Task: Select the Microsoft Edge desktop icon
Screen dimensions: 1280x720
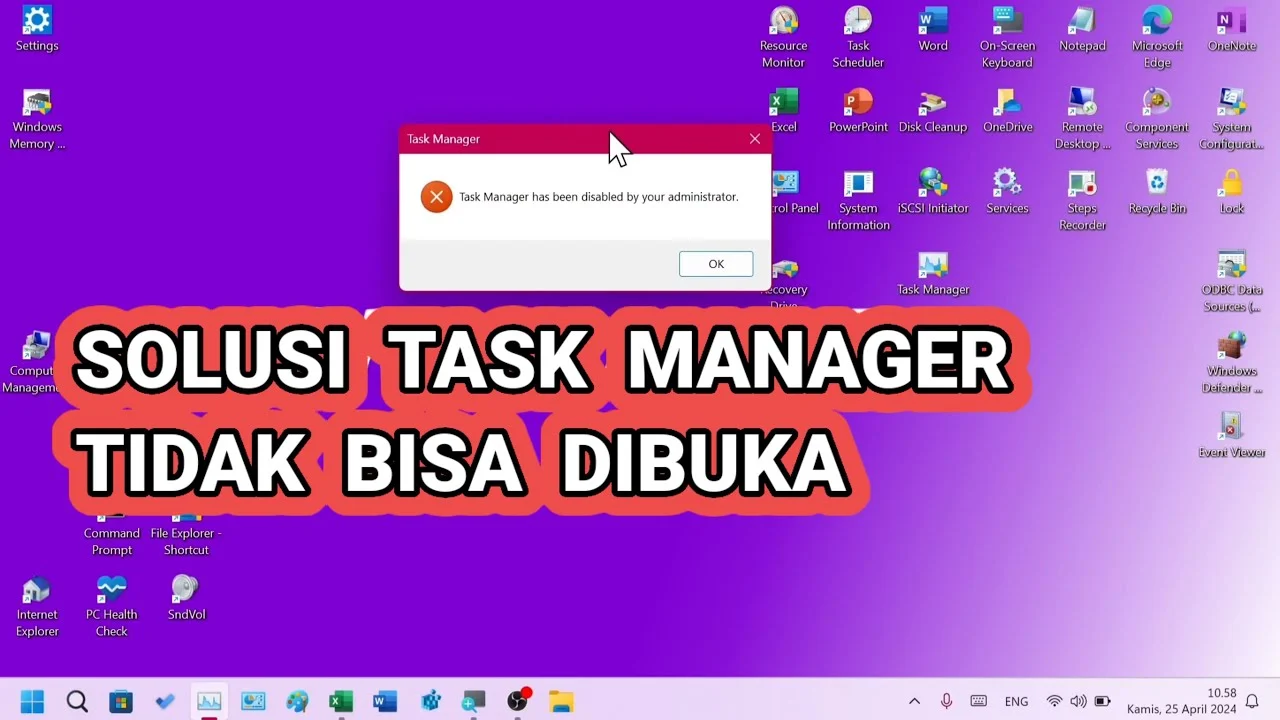Action: (x=1157, y=38)
